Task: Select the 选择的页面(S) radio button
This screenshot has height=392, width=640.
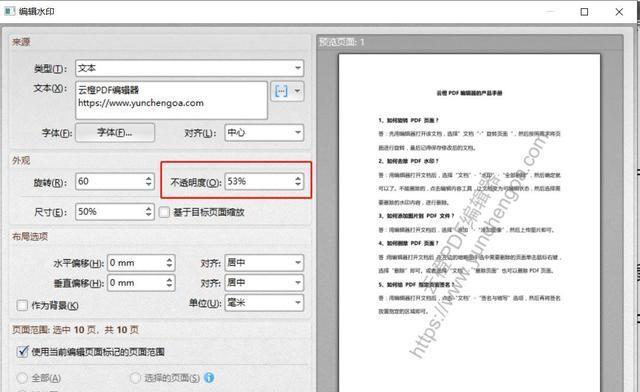Action: tap(135, 378)
